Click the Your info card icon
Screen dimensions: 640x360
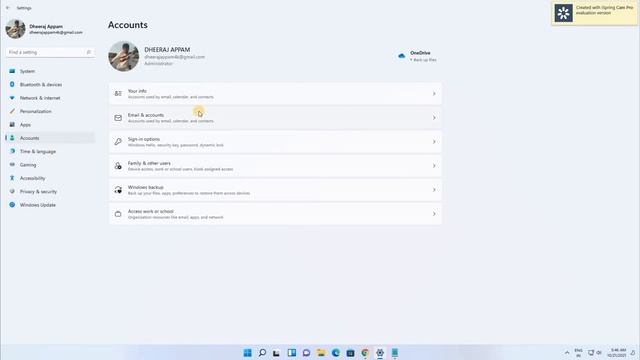[x=118, y=94]
